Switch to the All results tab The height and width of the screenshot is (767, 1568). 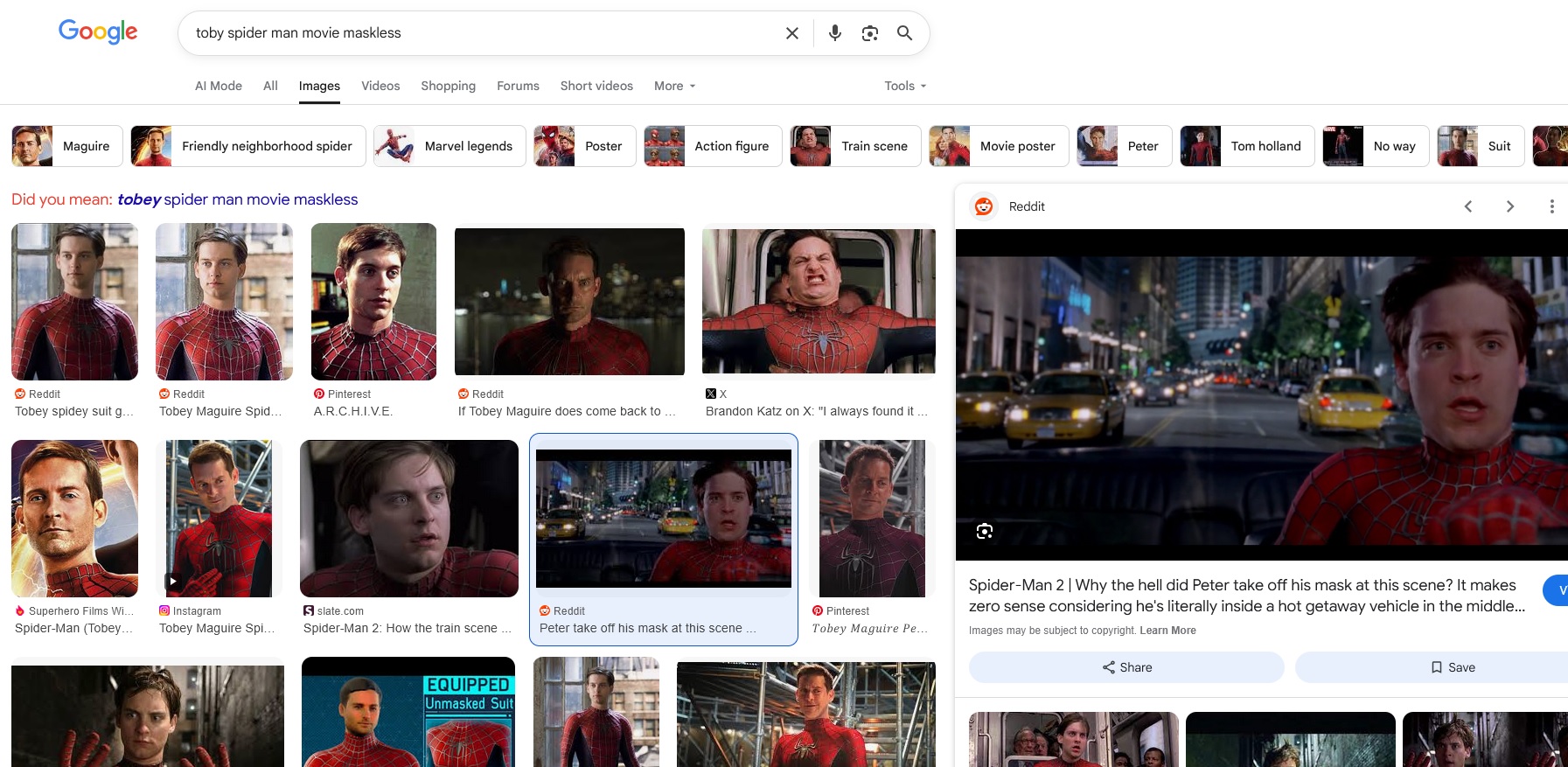click(x=270, y=86)
